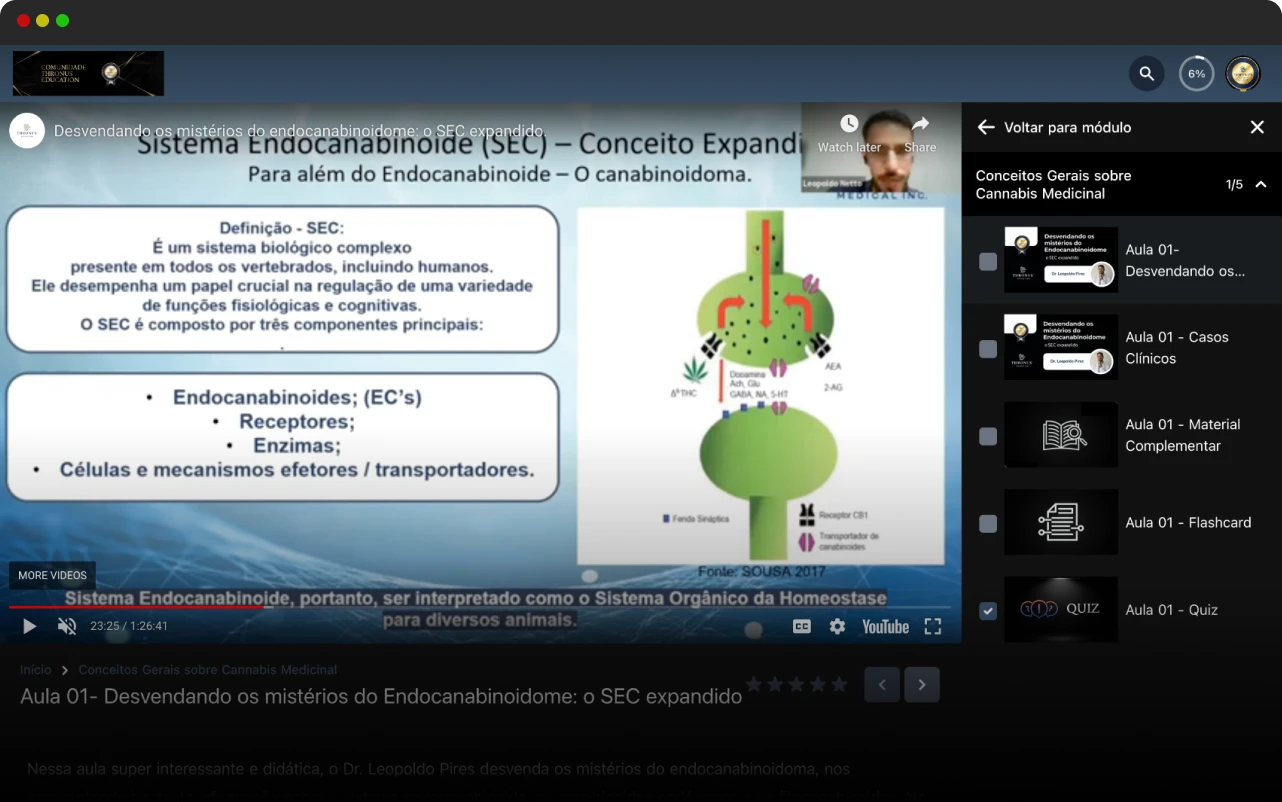Screen dimensions: 1282x802
Task: Open the user profile avatar
Action: pos(1243,73)
